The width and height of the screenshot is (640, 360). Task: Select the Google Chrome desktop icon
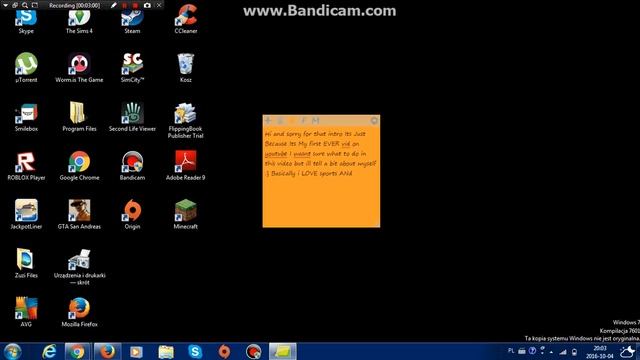79,166
